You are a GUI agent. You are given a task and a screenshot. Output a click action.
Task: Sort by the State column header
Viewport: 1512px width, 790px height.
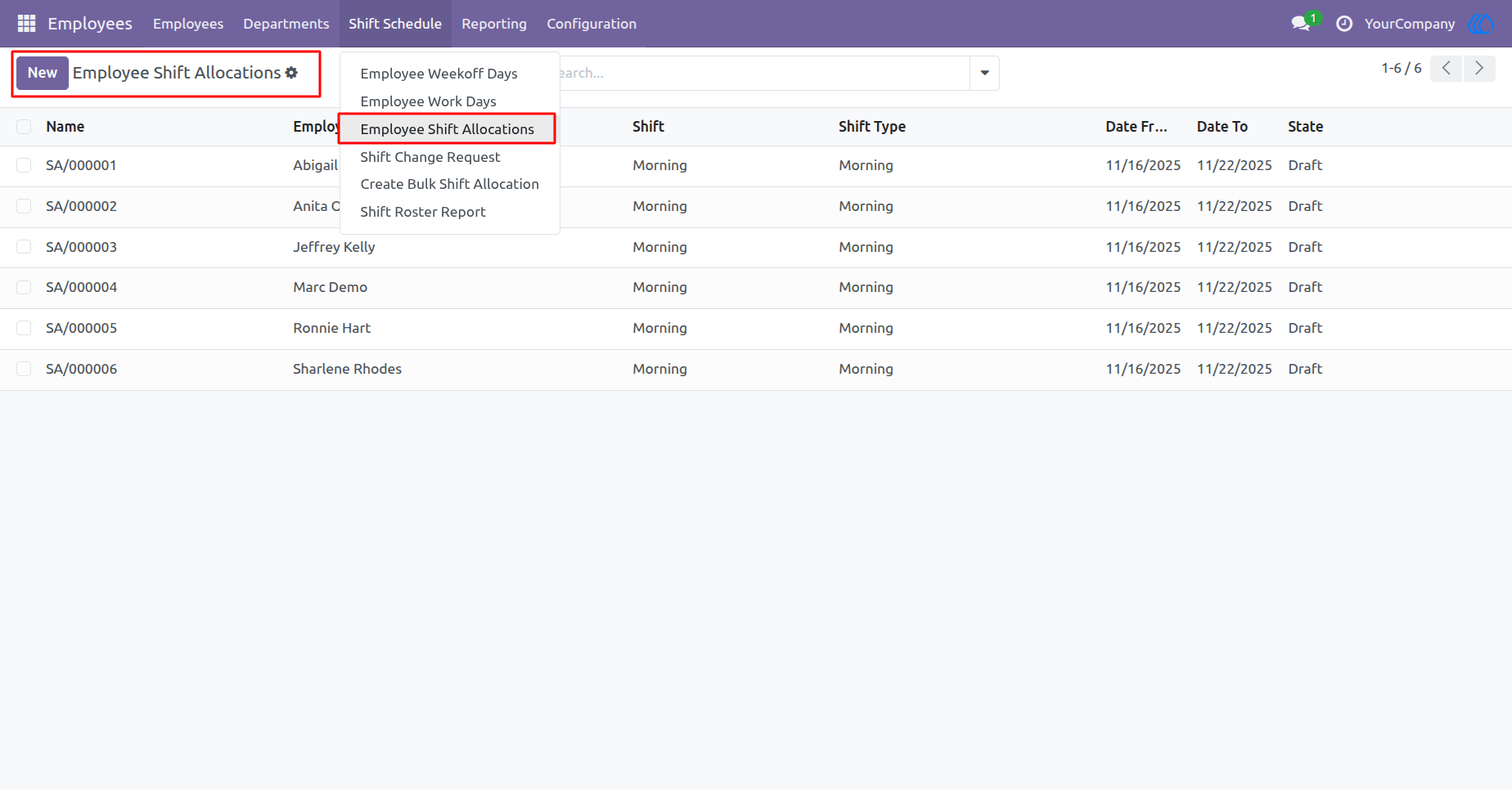(1306, 127)
